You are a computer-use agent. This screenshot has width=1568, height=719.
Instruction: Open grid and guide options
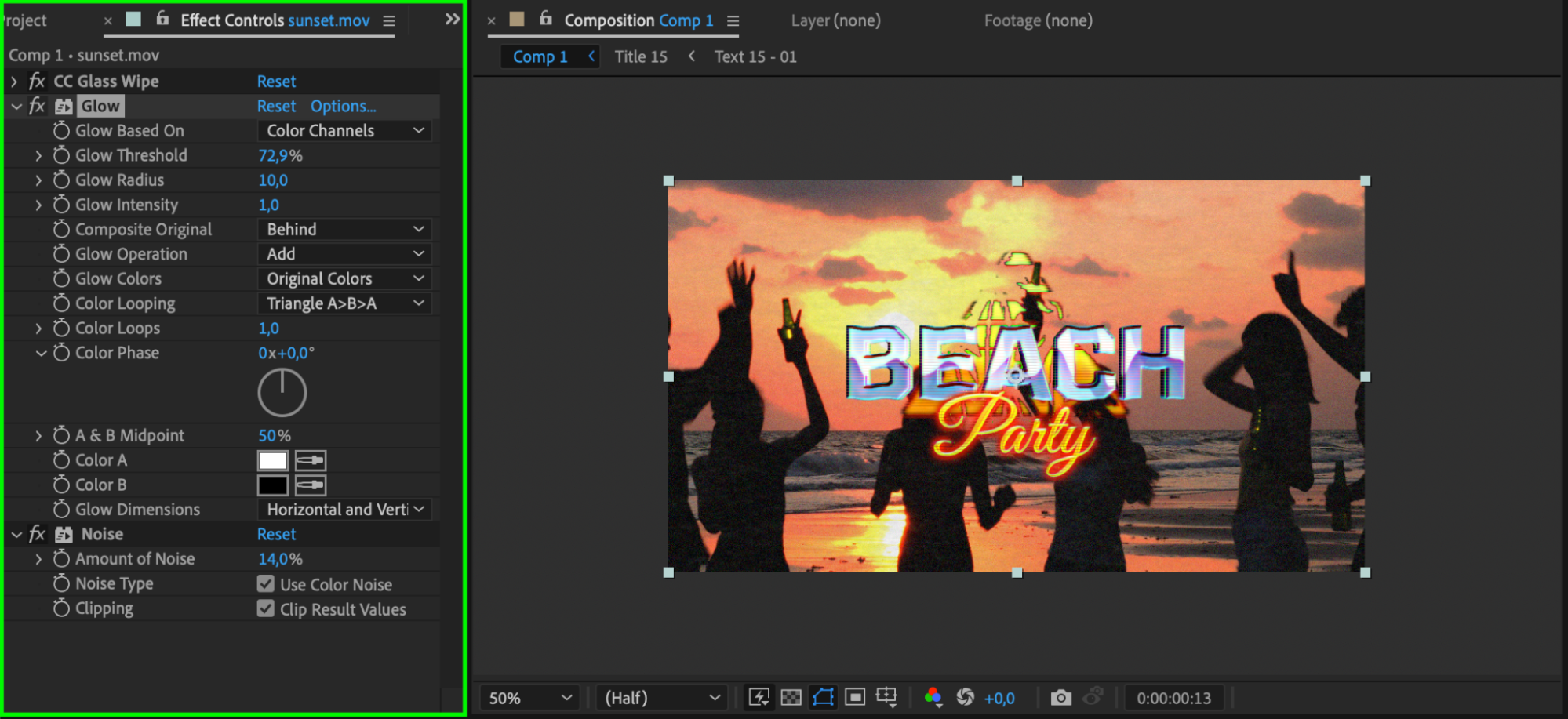[886, 697]
